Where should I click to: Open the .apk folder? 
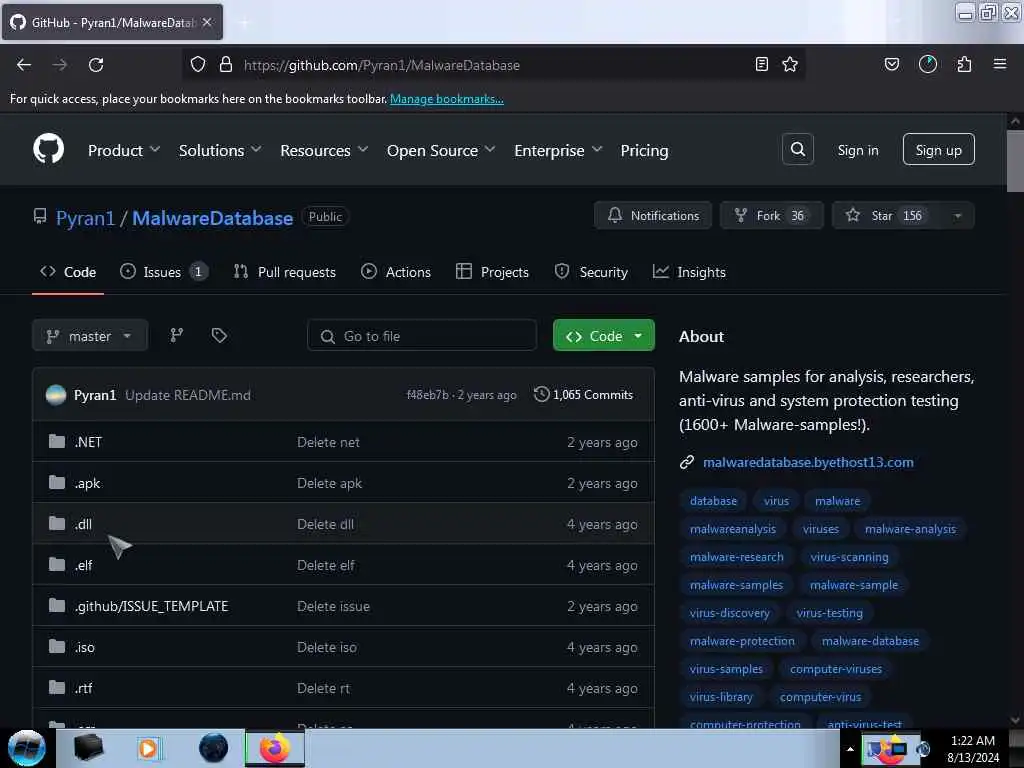87,483
